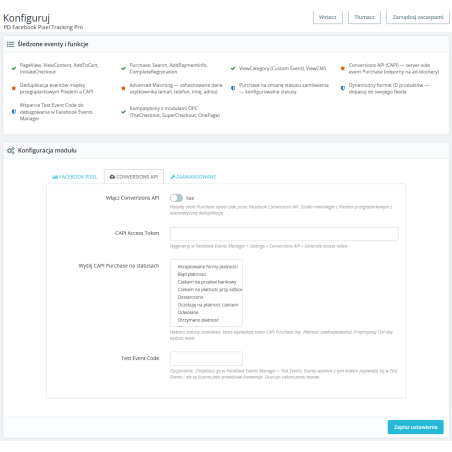This screenshot has width=452, height=452.
Task: Click the Zapisz ustawienia button
Action: pyautogui.click(x=415, y=427)
